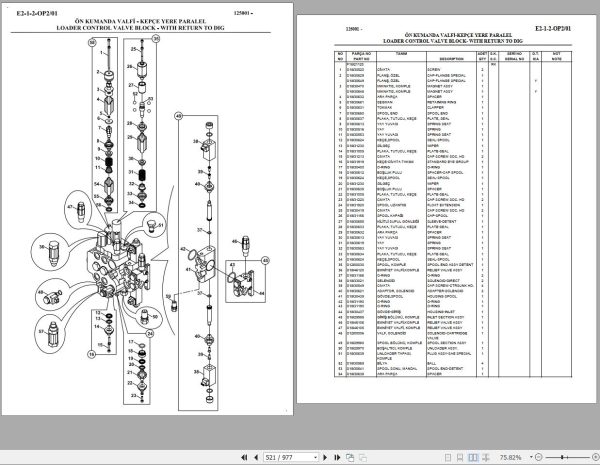
Task: Click the E2-1-2-OP2/01 code on the diagram page
Action: coord(37,13)
